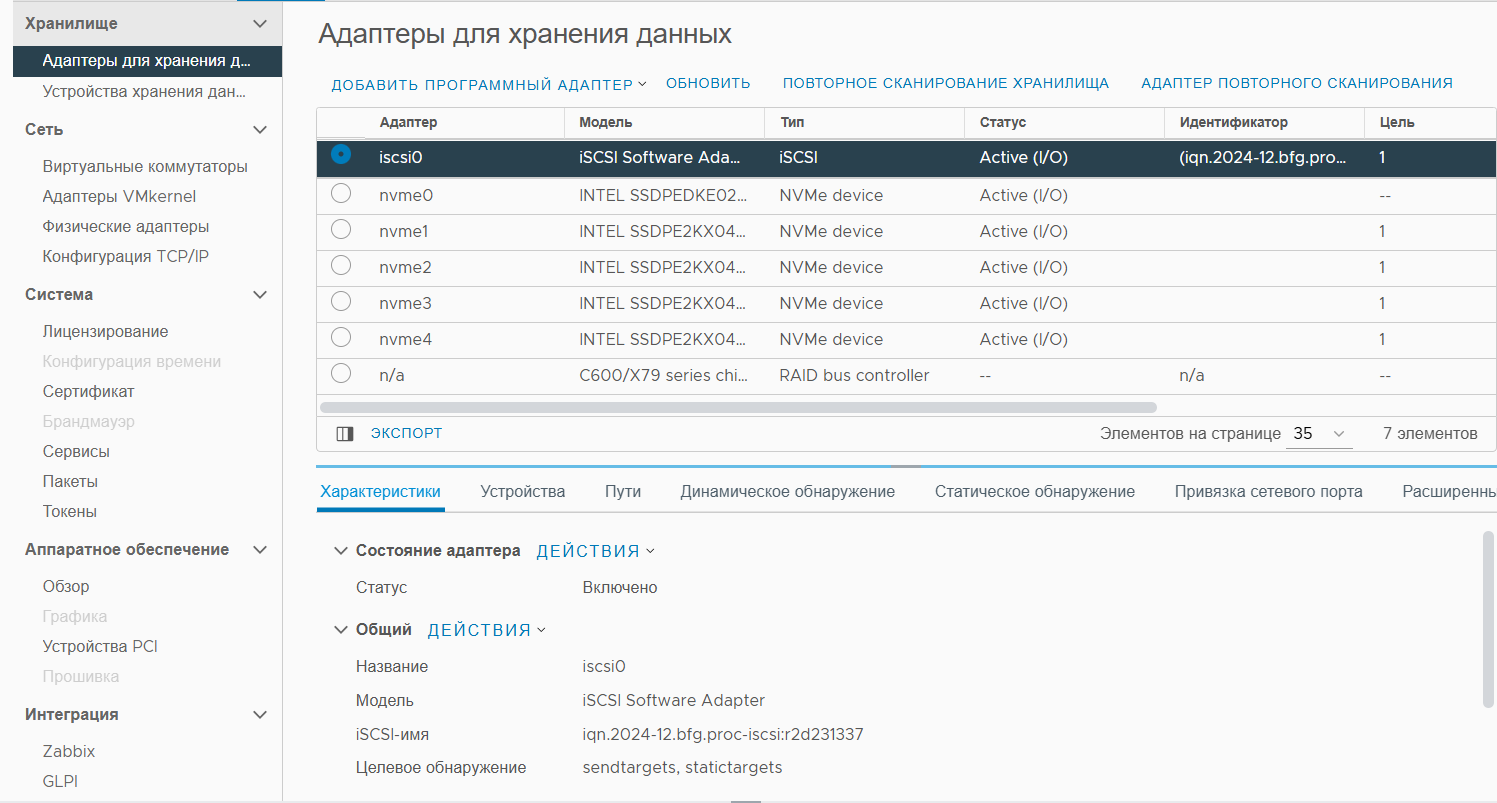1497x803 pixels.
Task: Collapse the Общий properties section
Action: 341,630
